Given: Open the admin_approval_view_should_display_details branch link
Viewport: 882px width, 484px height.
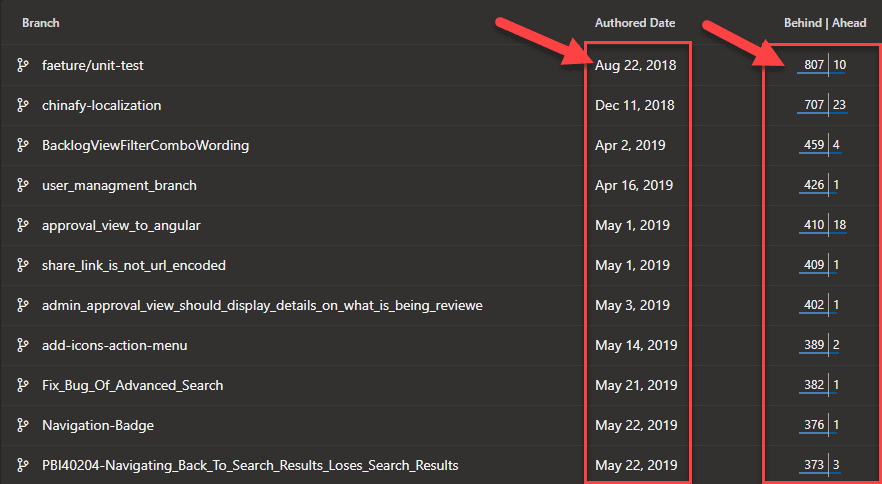Looking at the screenshot, I should [x=262, y=305].
